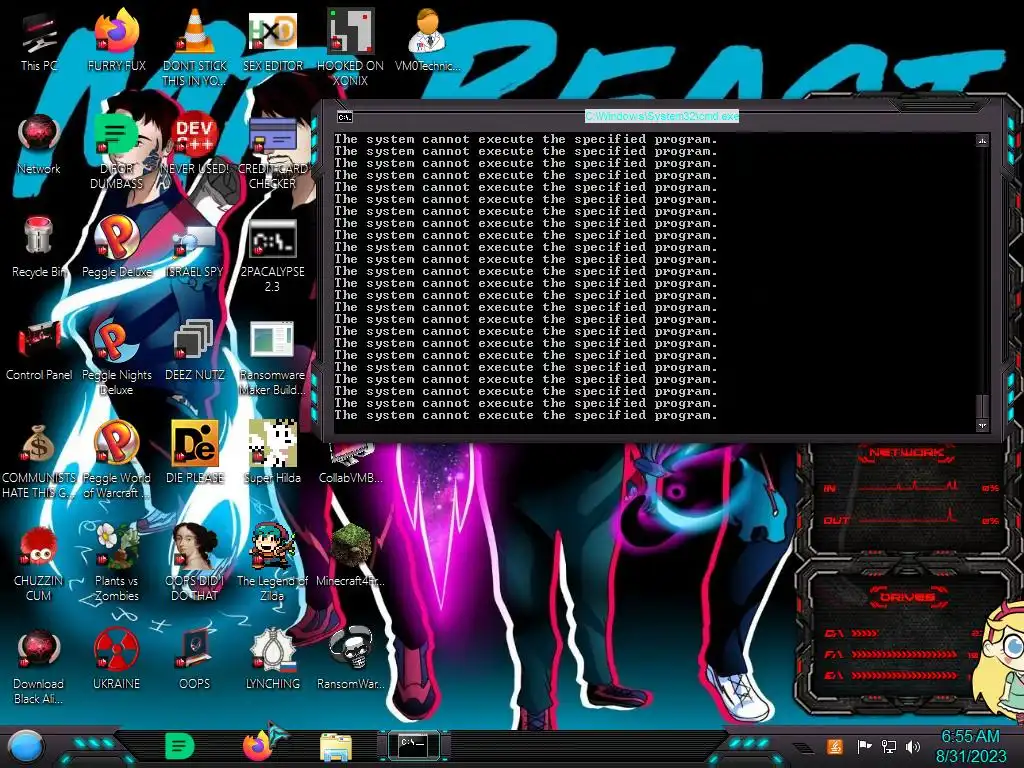Open the Recycle Bin

39,248
